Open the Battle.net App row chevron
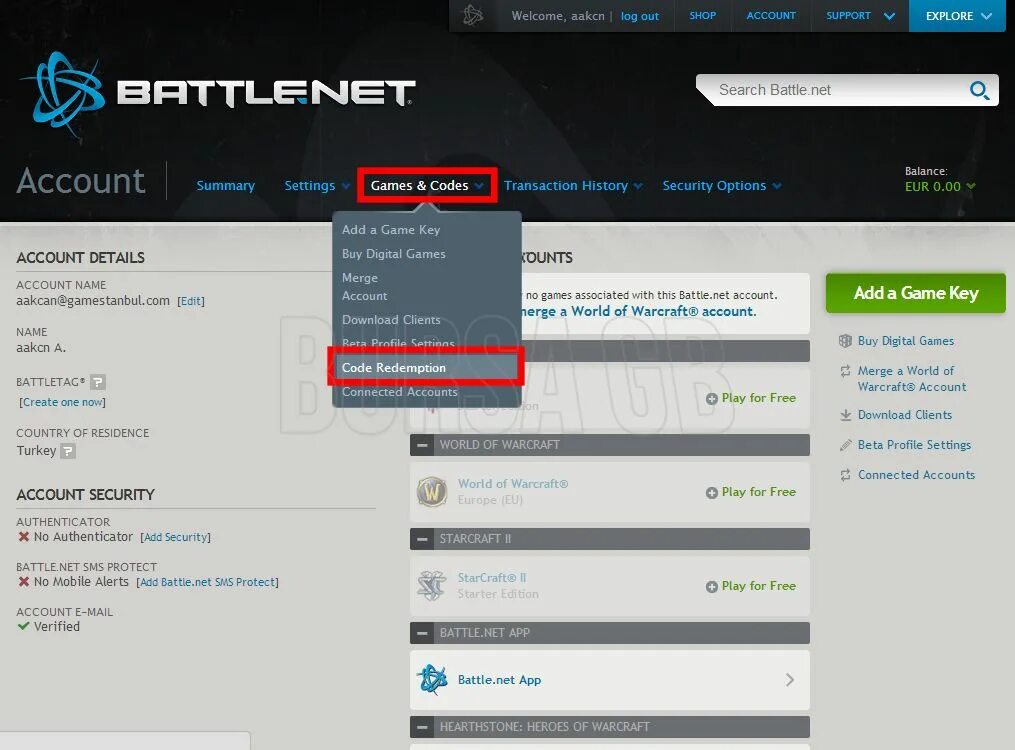Viewport: 1015px width, 750px height. 790,679
